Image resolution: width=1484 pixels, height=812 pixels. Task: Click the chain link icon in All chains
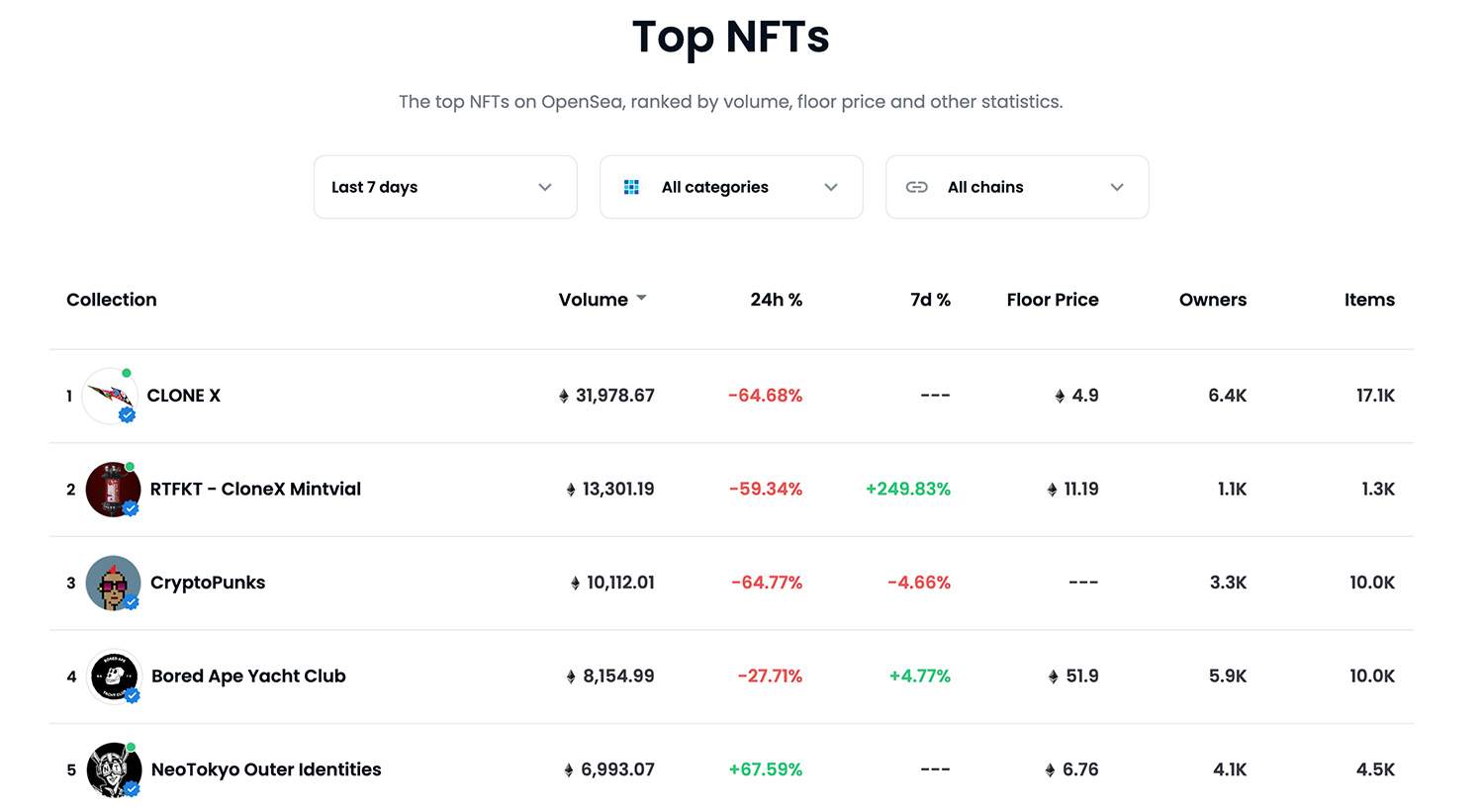pos(917,187)
